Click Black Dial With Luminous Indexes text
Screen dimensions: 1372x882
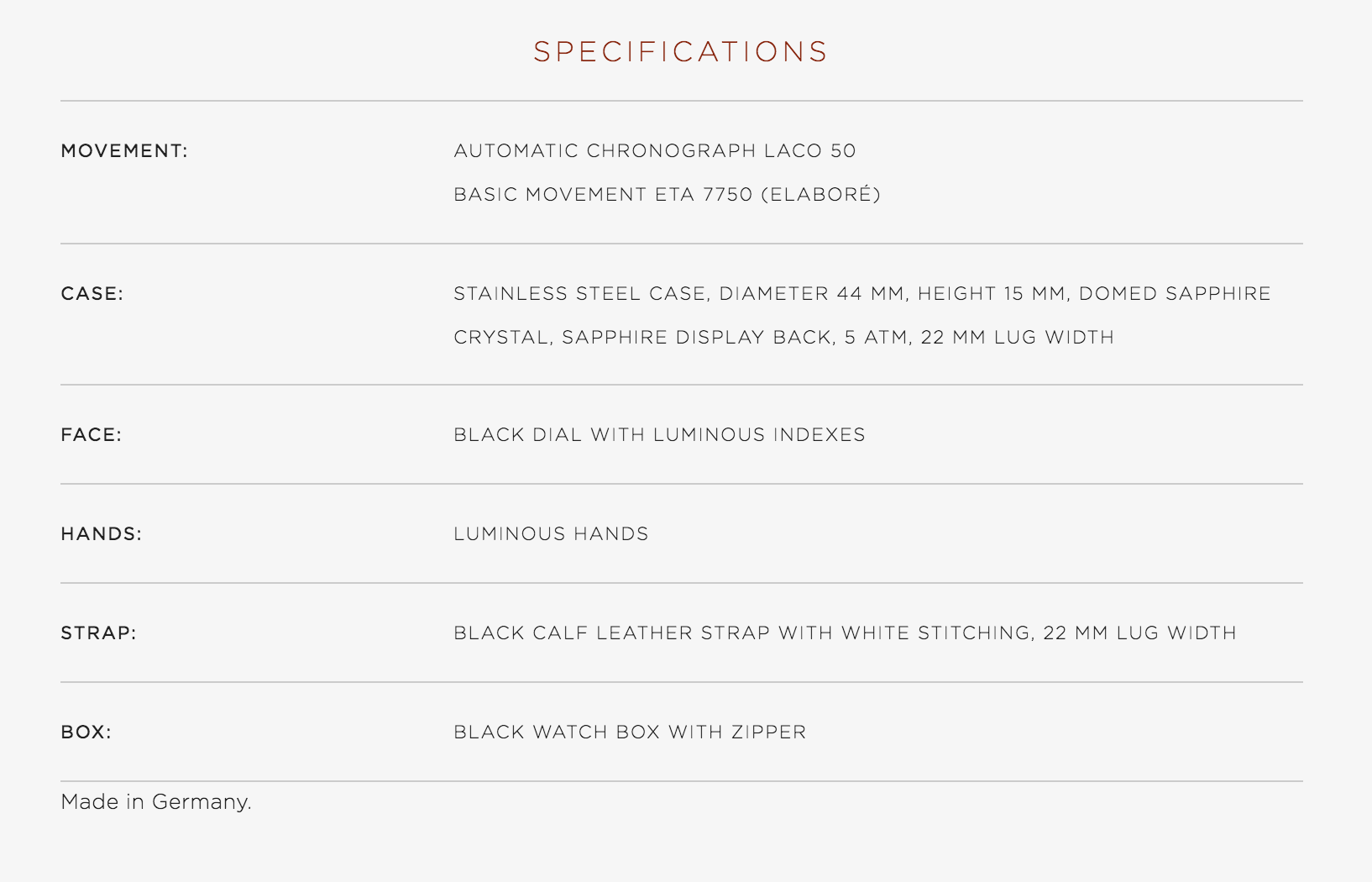659,435
